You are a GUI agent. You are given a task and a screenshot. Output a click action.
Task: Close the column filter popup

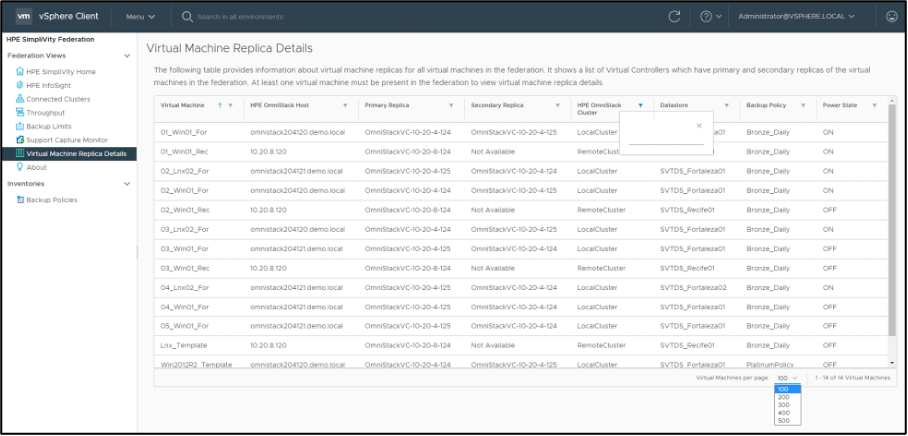click(x=699, y=126)
